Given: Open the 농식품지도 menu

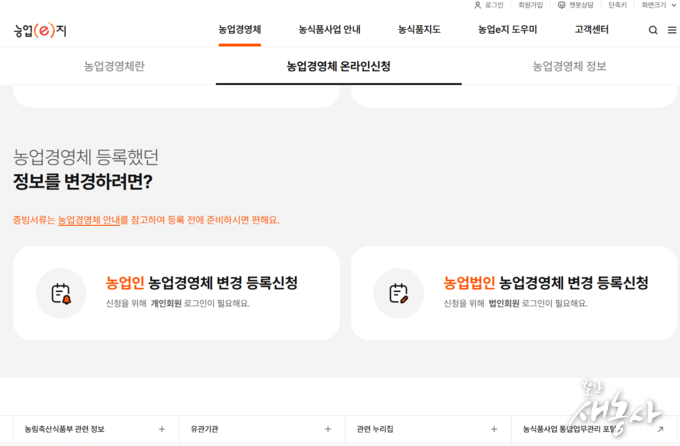Looking at the screenshot, I should click(419, 30).
